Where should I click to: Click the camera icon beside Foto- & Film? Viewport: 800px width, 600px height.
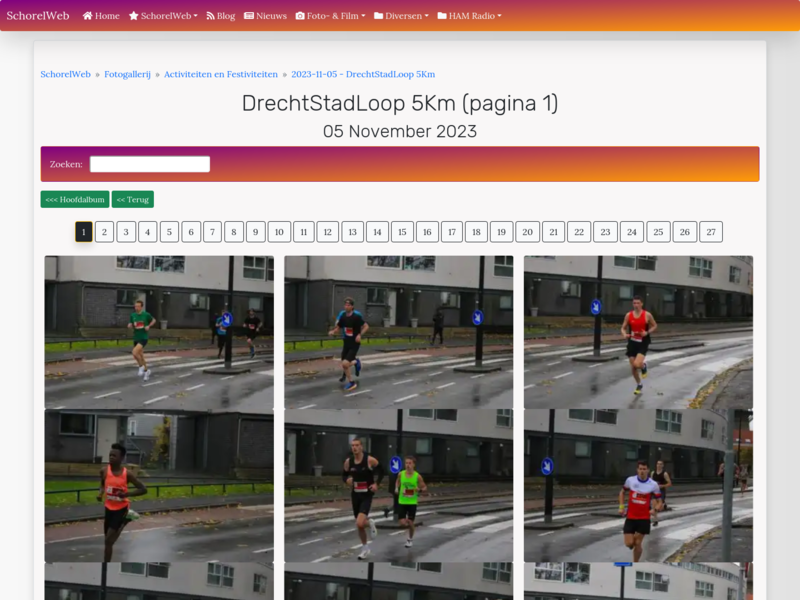point(300,16)
